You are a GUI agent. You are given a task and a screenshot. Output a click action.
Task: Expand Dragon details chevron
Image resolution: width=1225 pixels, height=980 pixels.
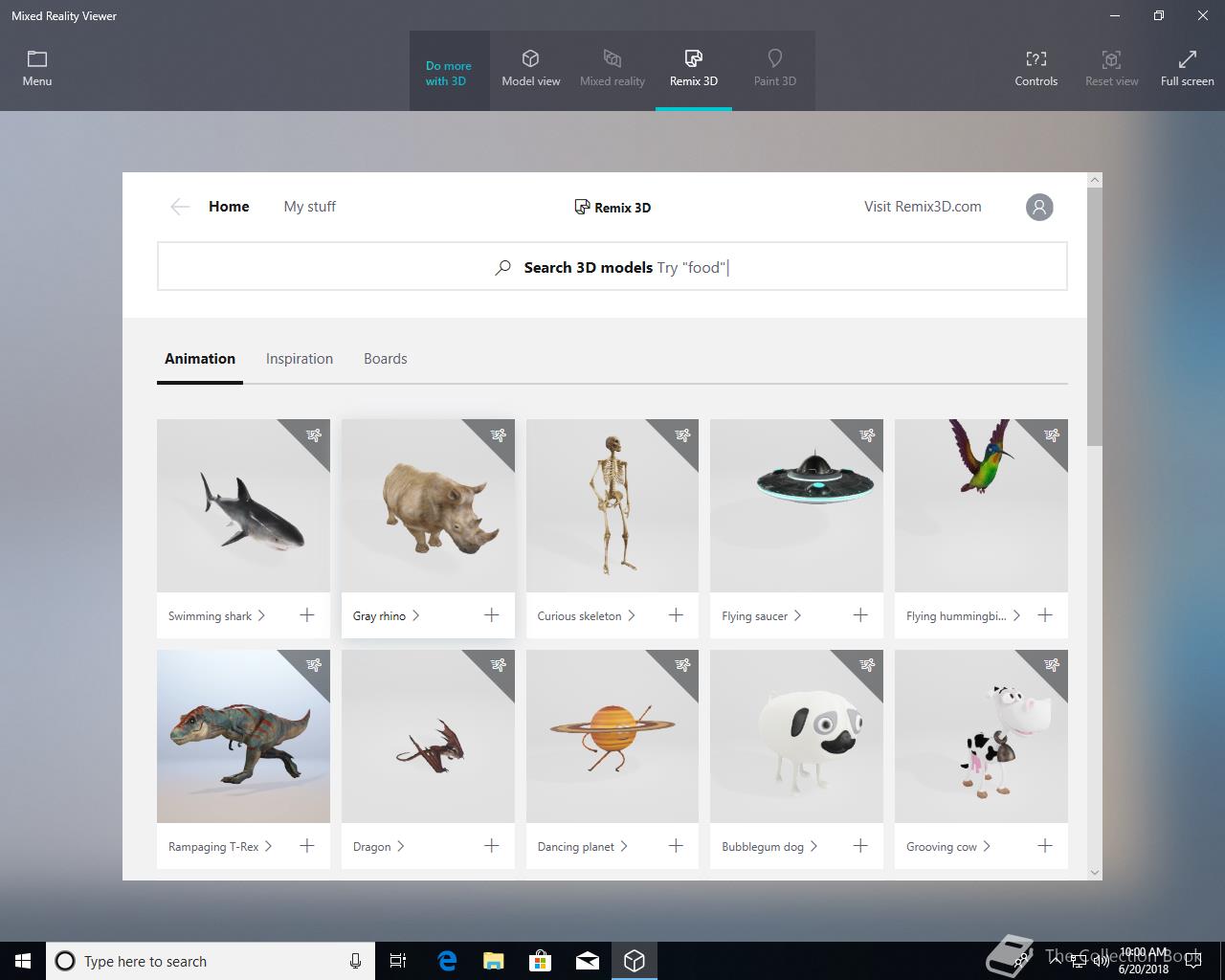[400, 846]
